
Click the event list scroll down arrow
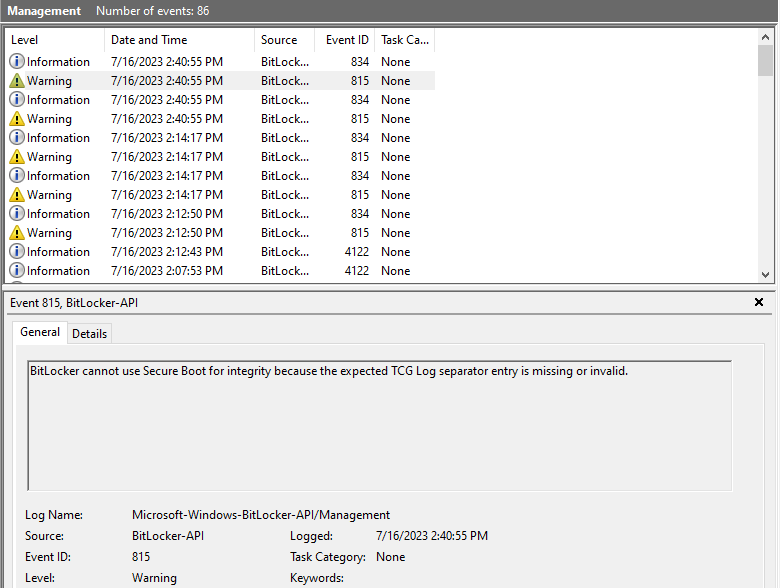[x=765, y=275]
